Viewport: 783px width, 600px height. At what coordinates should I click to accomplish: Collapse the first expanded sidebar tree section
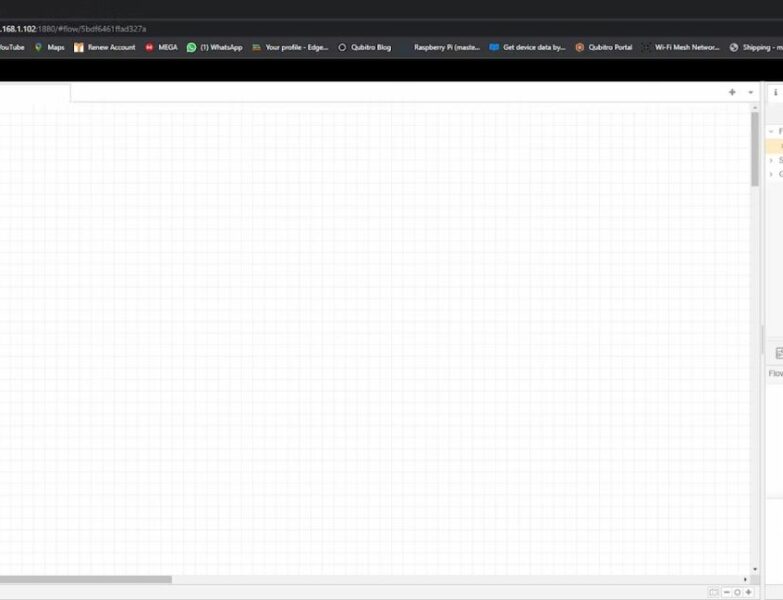point(771,131)
